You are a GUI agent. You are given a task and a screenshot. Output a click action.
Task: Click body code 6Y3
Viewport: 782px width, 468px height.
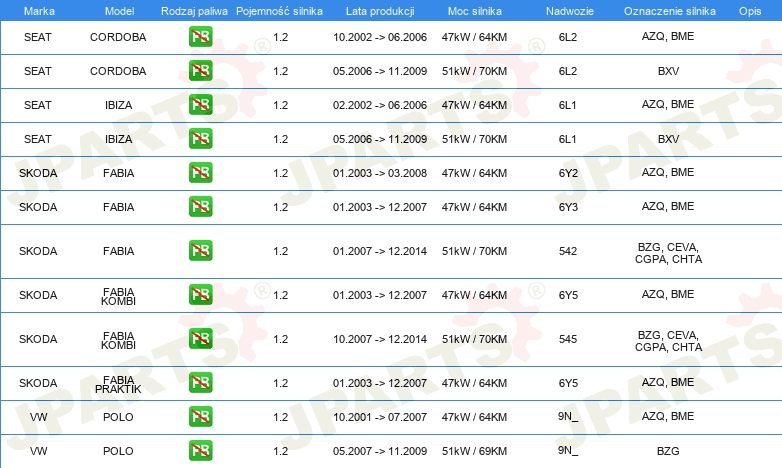click(568, 207)
